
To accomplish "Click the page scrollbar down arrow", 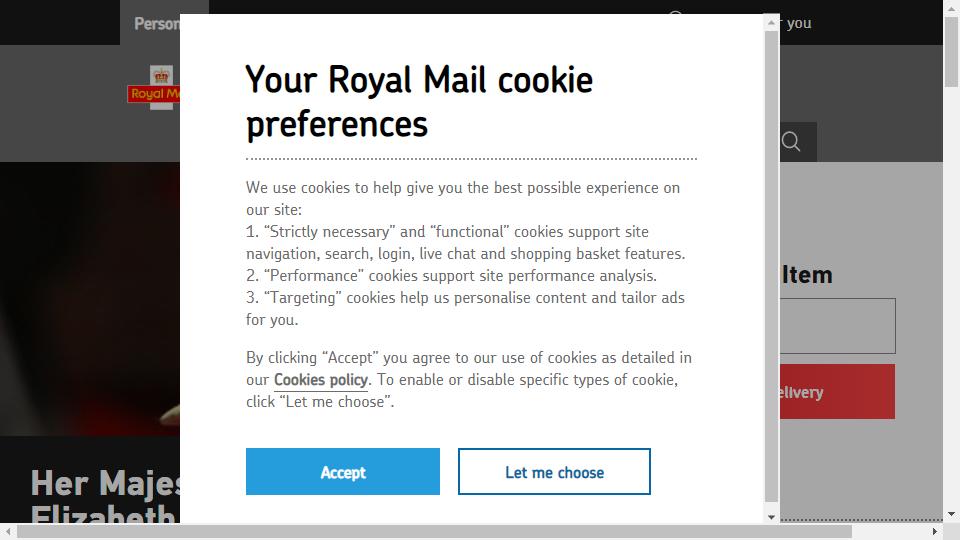I will coord(951,514).
